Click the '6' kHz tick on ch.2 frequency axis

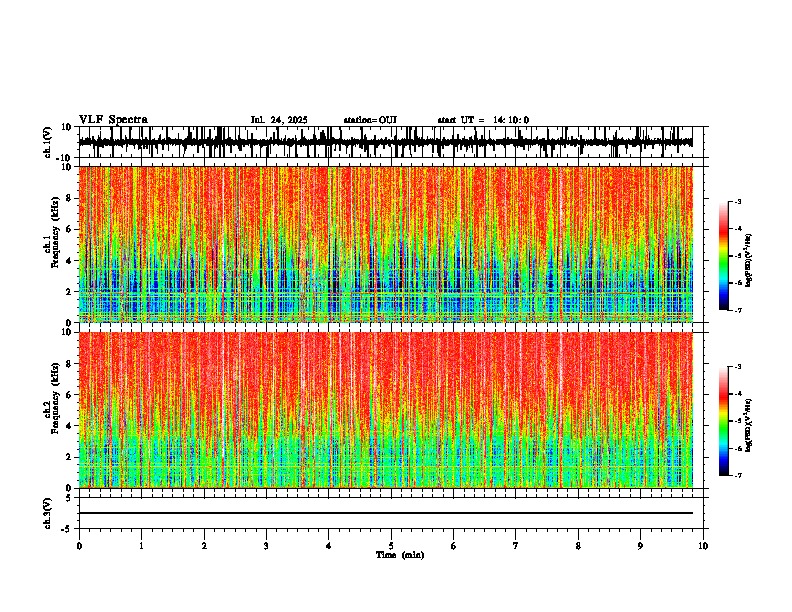[x=70, y=394]
